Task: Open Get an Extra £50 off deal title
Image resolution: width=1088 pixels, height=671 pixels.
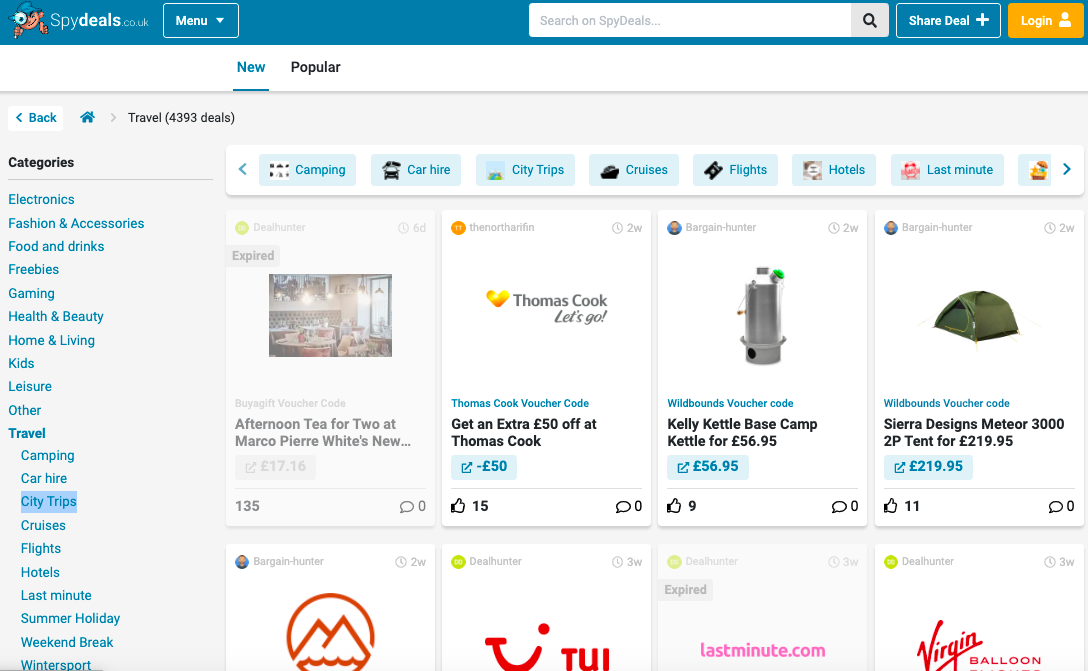Action: click(x=524, y=432)
